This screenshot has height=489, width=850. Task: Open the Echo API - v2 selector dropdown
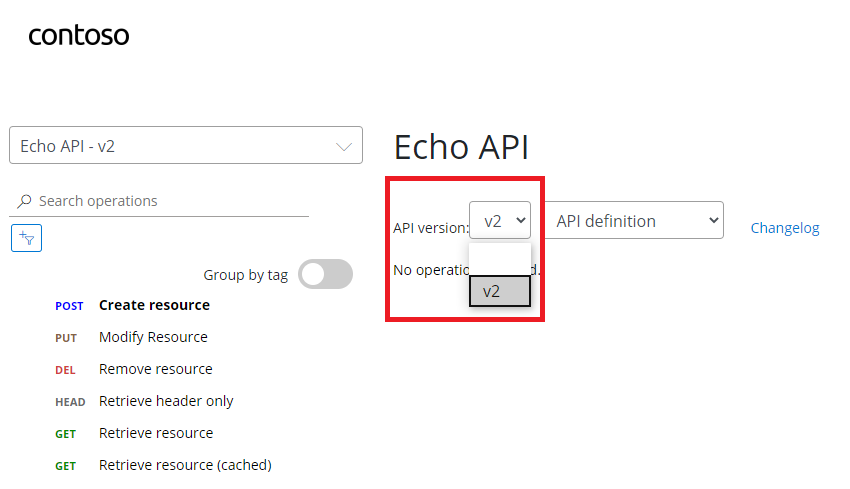point(185,145)
